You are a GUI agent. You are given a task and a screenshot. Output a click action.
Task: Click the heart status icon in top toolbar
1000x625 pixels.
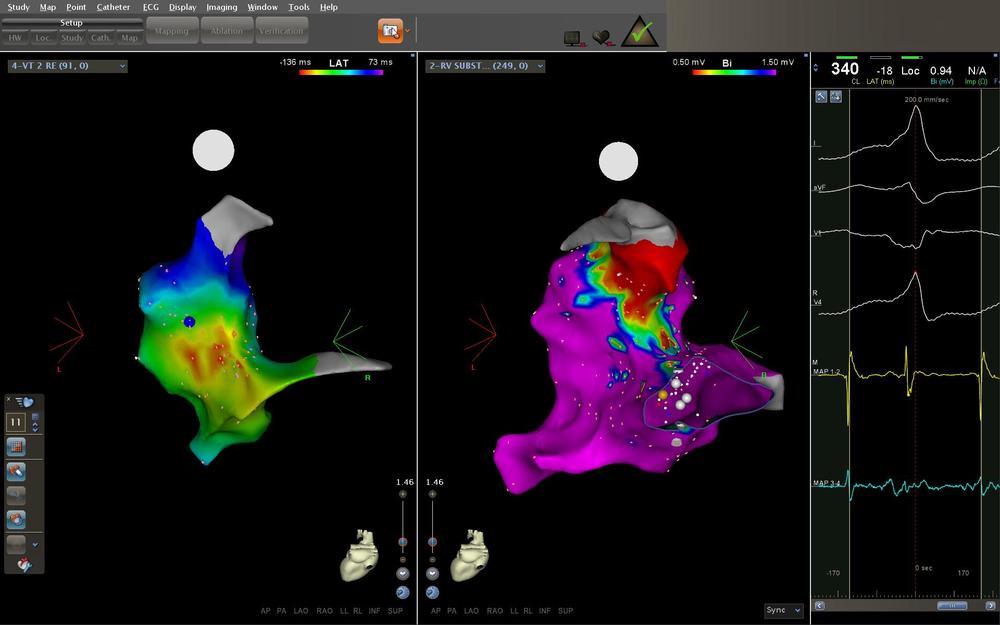[x=603, y=38]
